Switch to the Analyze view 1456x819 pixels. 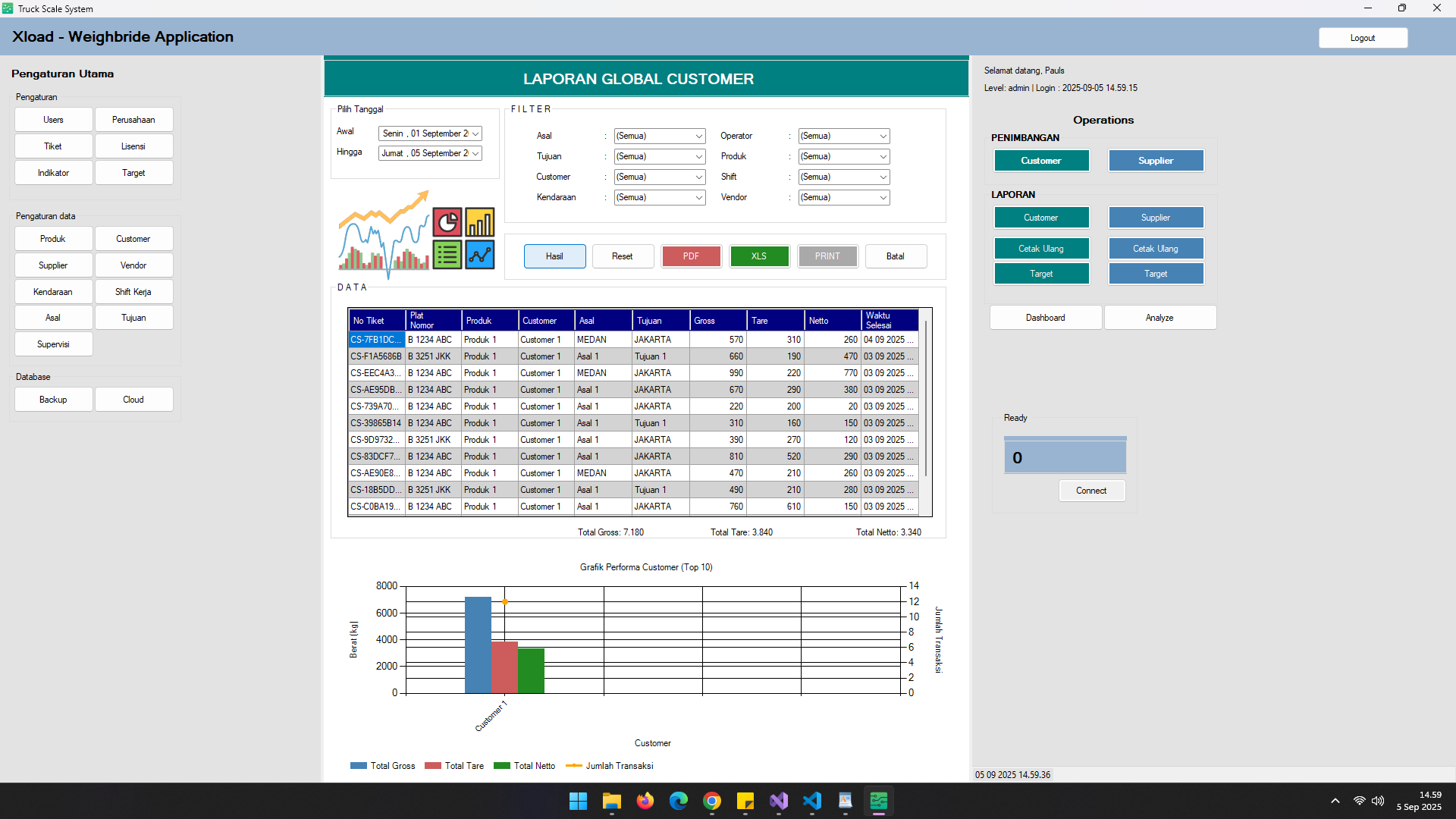[x=1159, y=318]
